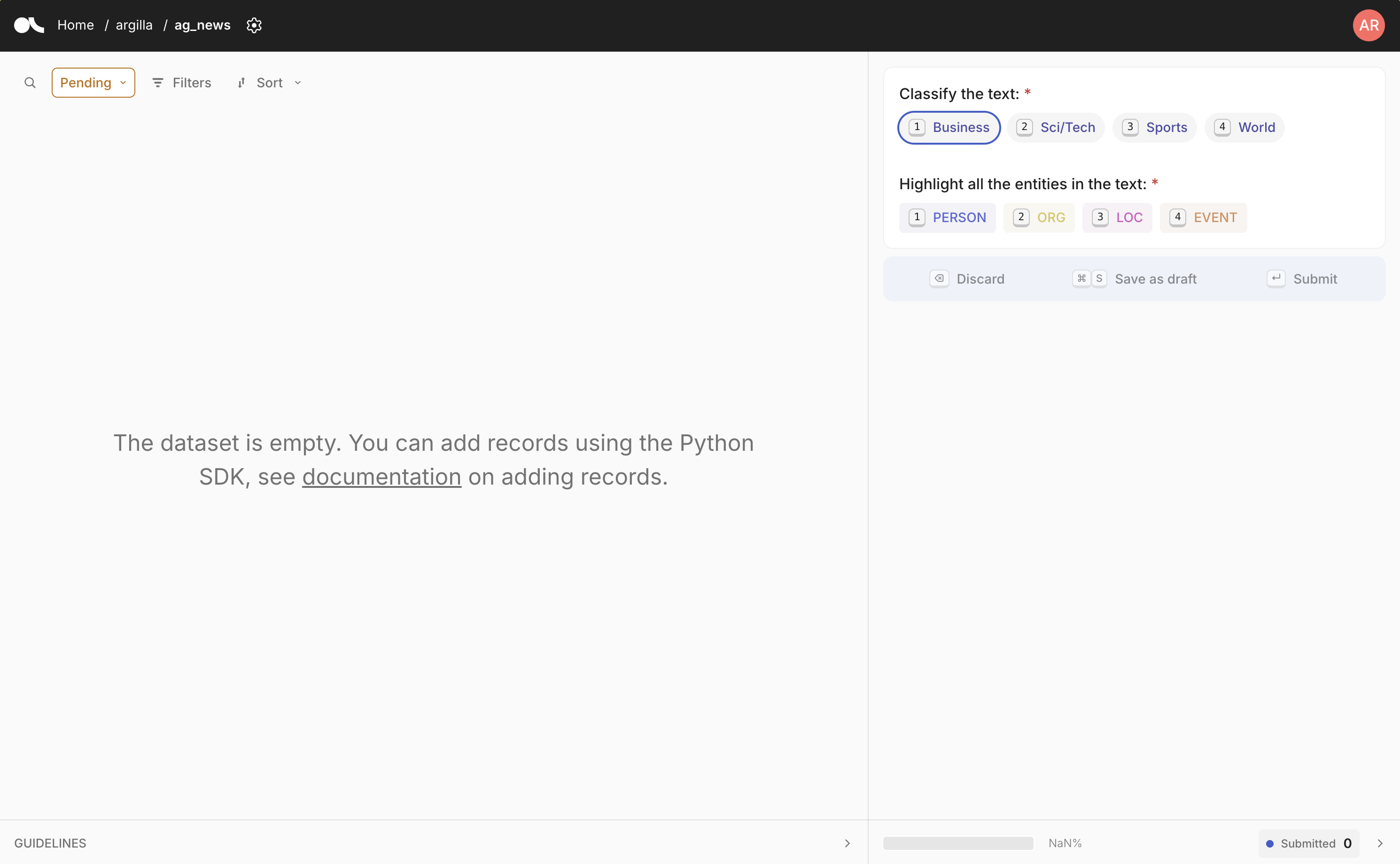Open the Pending status dropdown

pos(93,82)
